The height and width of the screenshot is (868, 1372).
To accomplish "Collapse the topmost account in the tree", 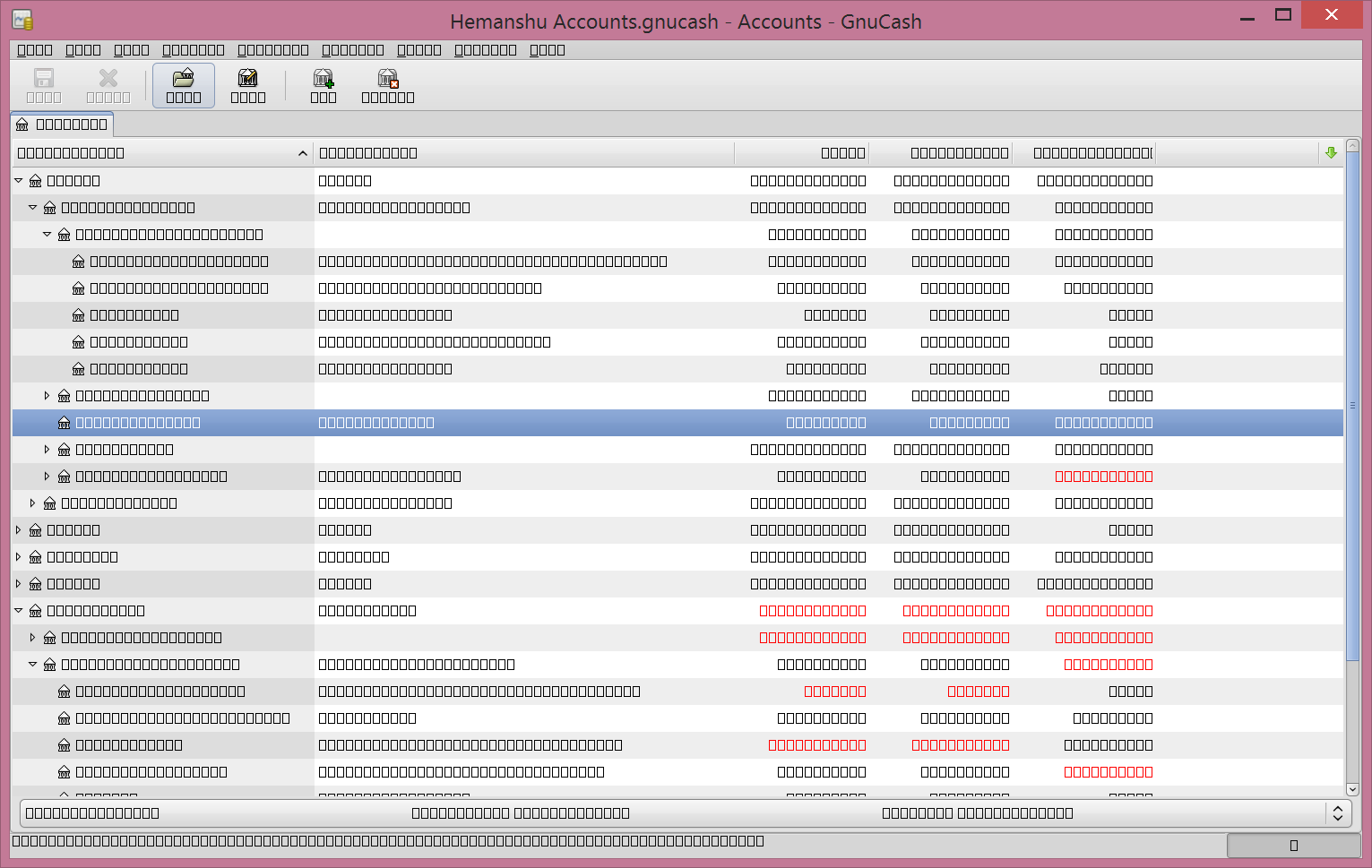I will (19, 181).
